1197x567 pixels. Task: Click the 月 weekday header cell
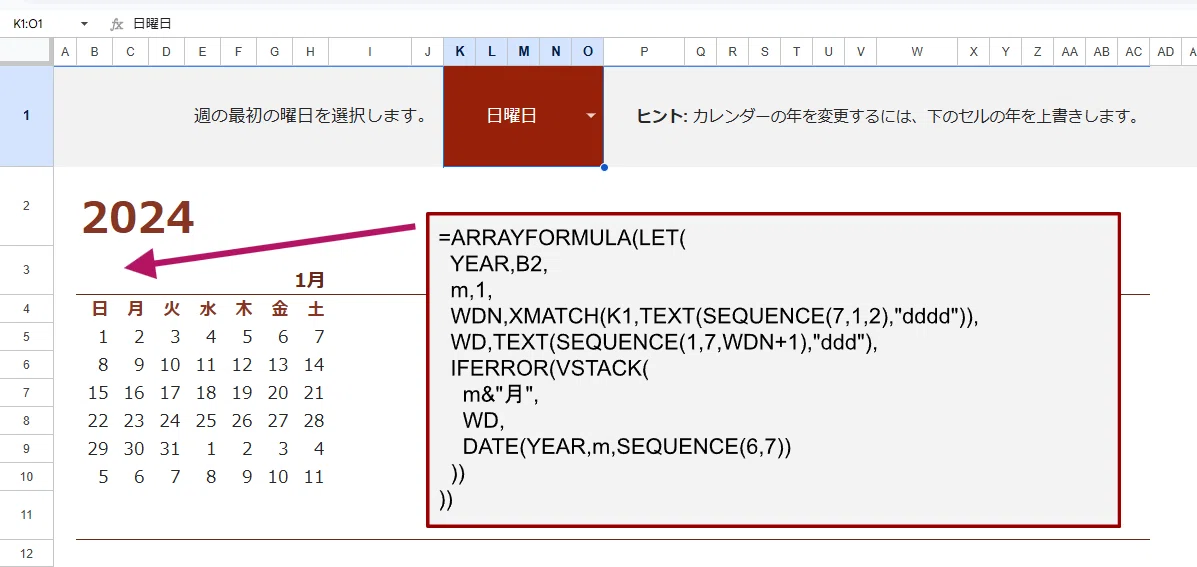click(x=135, y=309)
